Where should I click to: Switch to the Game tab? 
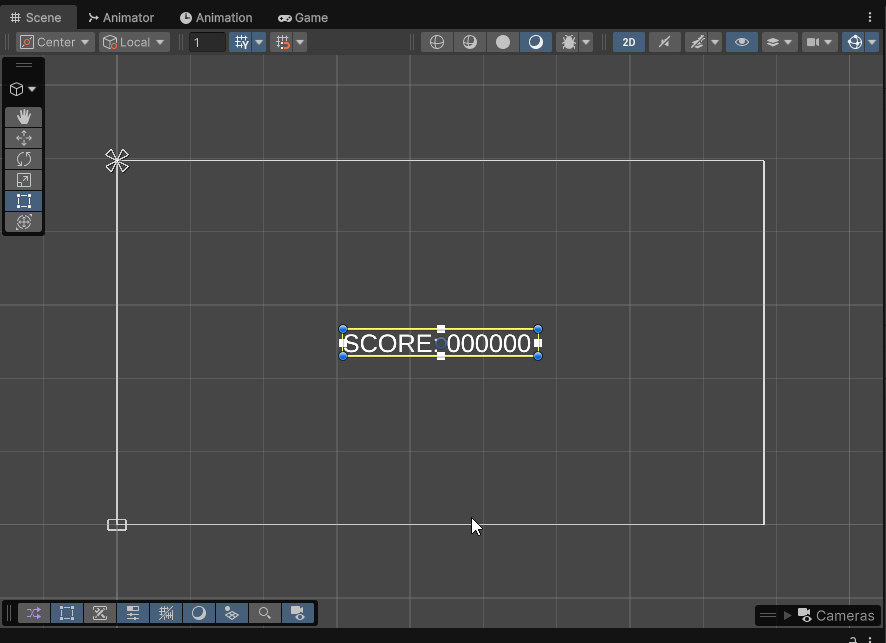coord(303,18)
